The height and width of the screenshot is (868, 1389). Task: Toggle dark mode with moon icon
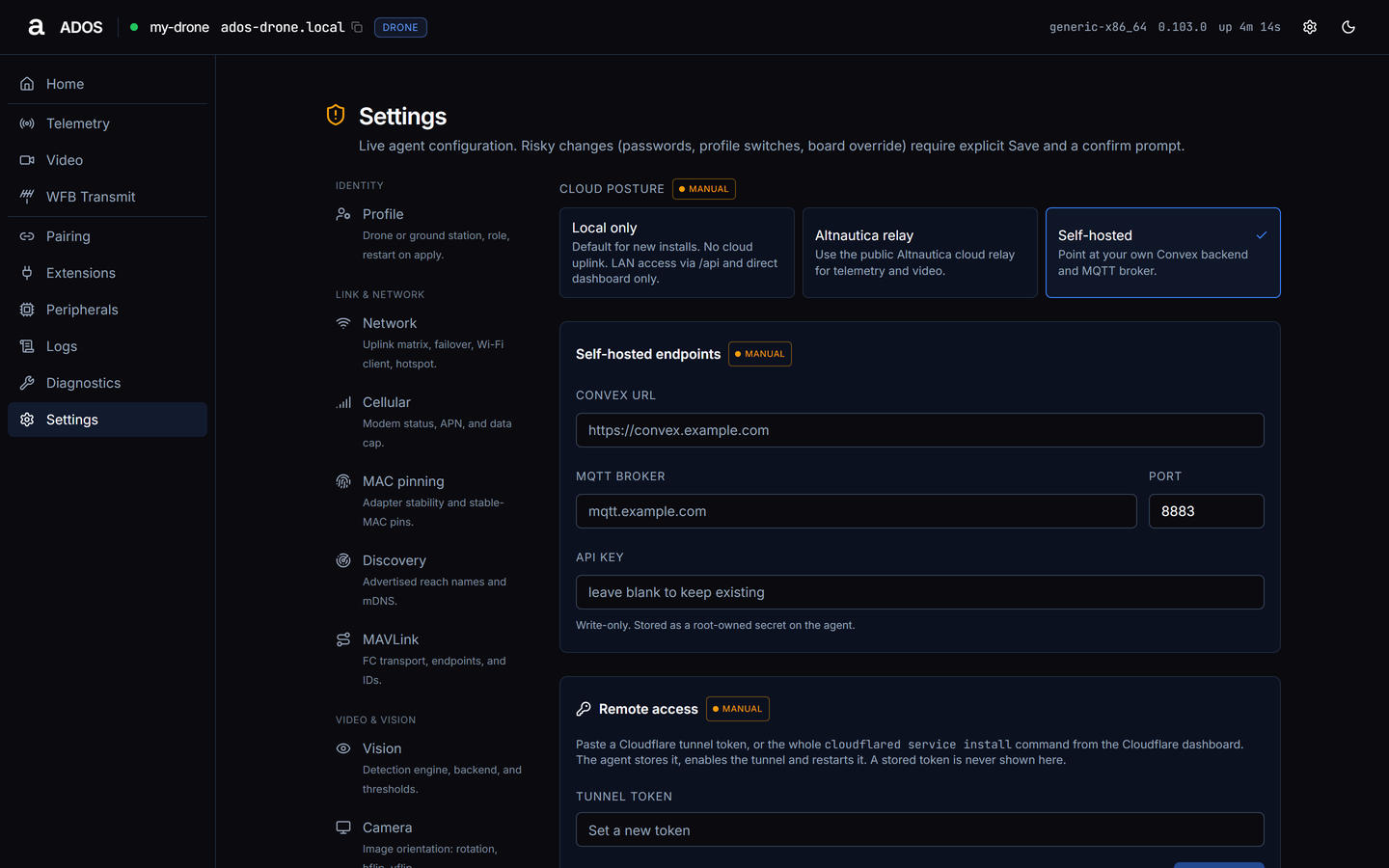coord(1348,27)
